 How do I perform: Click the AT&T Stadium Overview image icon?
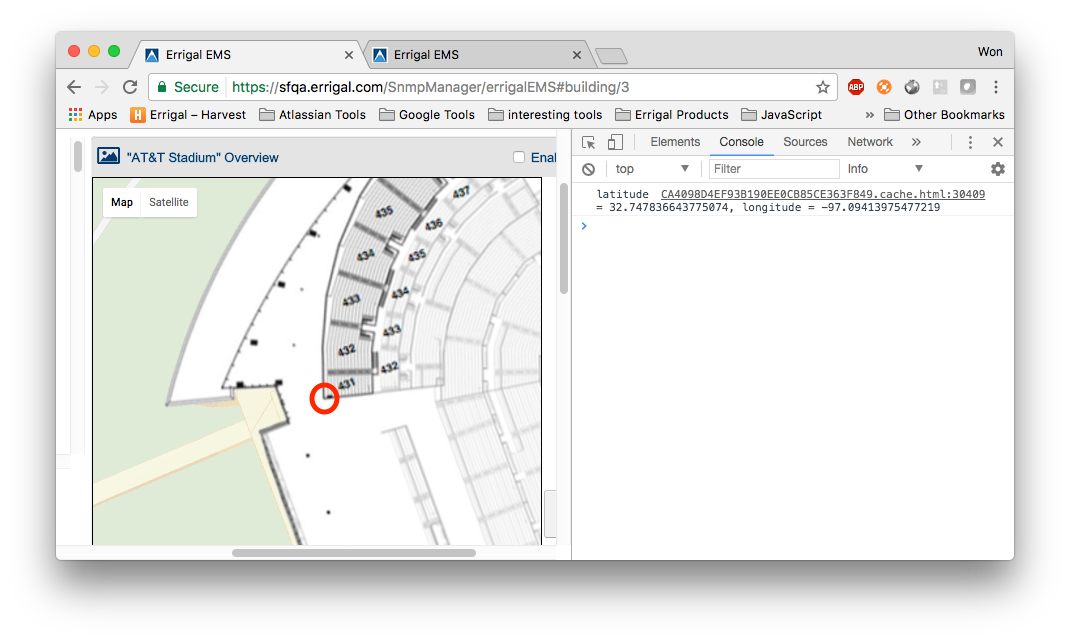[x=108, y=156]
